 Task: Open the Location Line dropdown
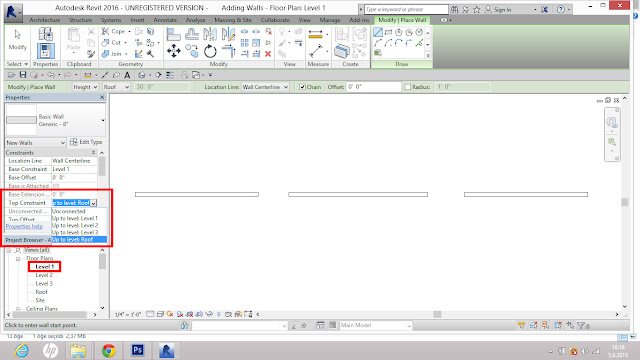click(265, 87)
